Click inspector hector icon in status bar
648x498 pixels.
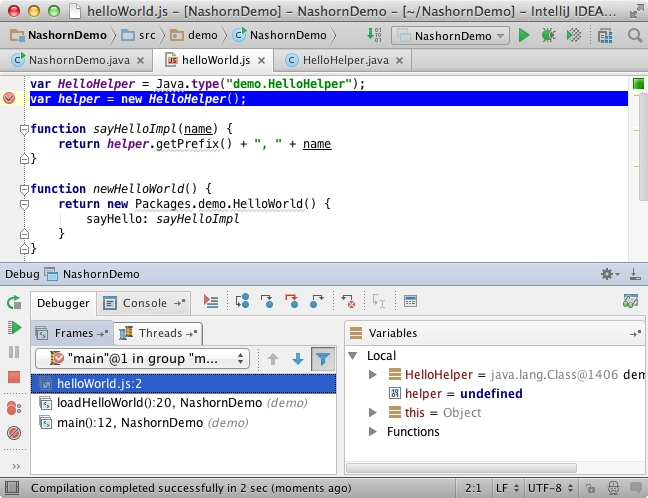[613, 488]
